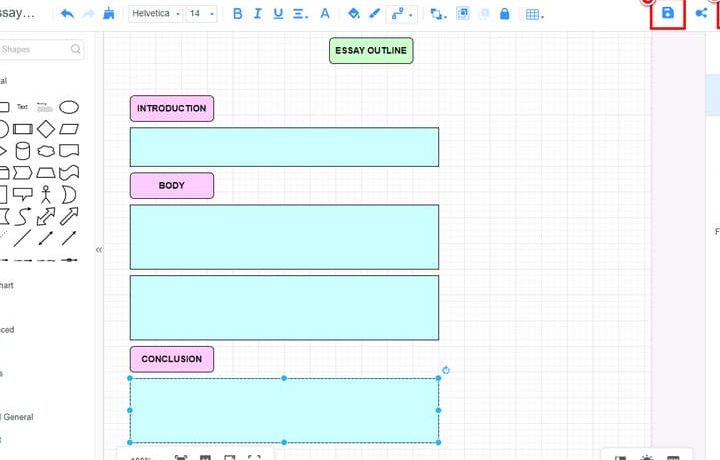Screen dimensions: 720x460
Task: Open the connector waypoint style dropdown
Action: pyautogui.click(x=401, y=14)
